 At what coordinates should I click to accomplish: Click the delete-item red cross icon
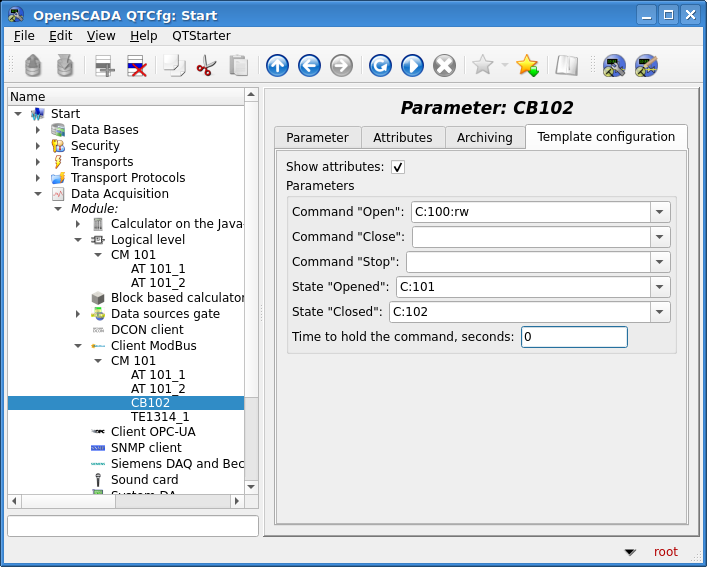point(137,66)
